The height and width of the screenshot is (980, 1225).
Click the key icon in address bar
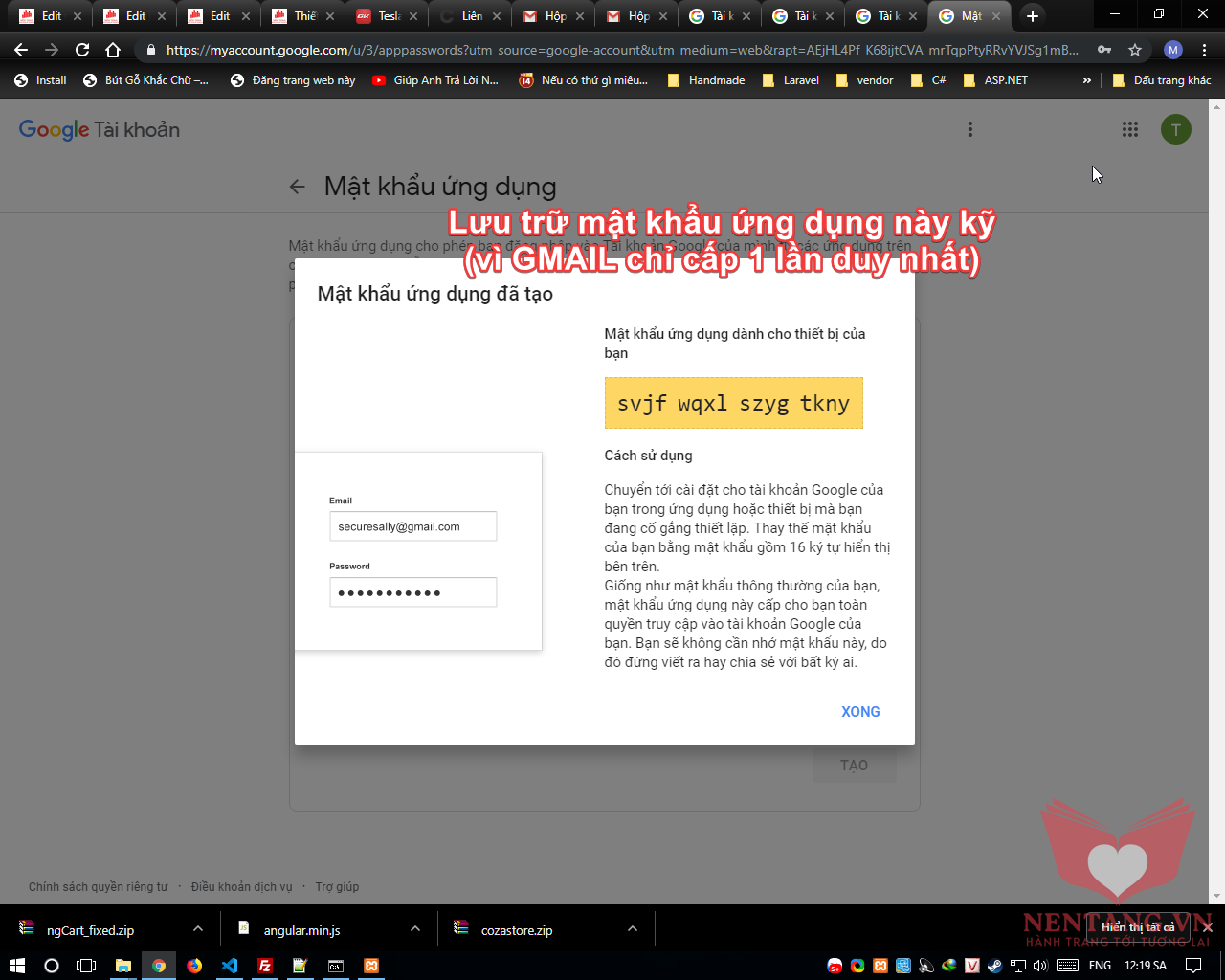point(1104,50)
